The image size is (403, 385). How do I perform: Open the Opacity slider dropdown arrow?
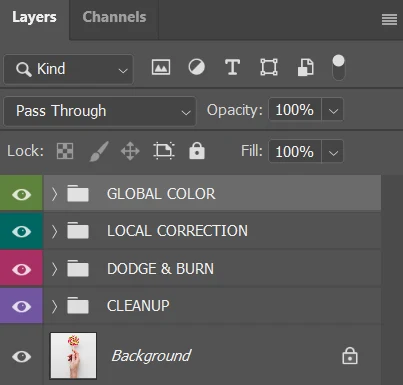pyautogui.click(x=333, y=110)
